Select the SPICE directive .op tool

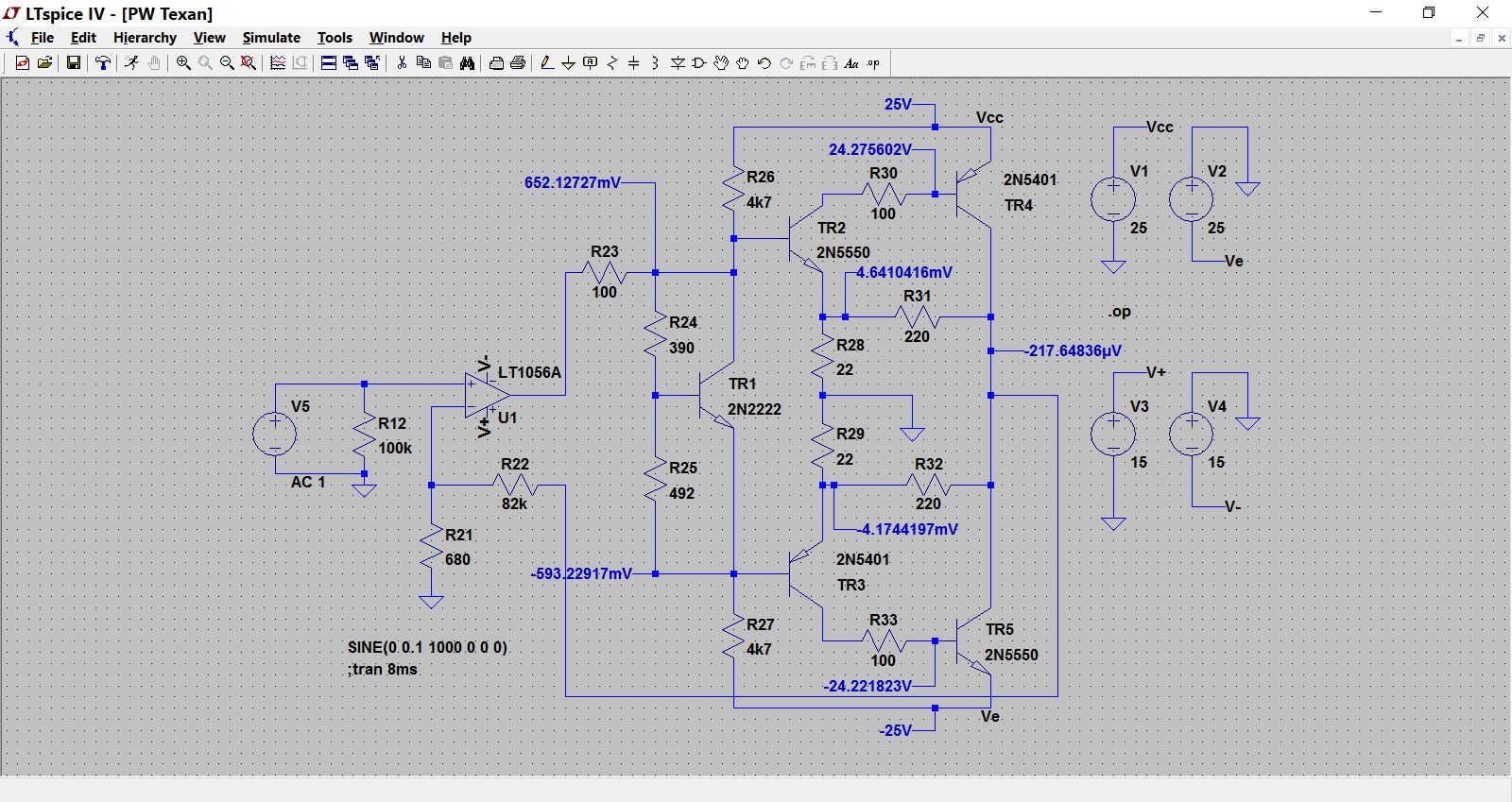[873, 63]
